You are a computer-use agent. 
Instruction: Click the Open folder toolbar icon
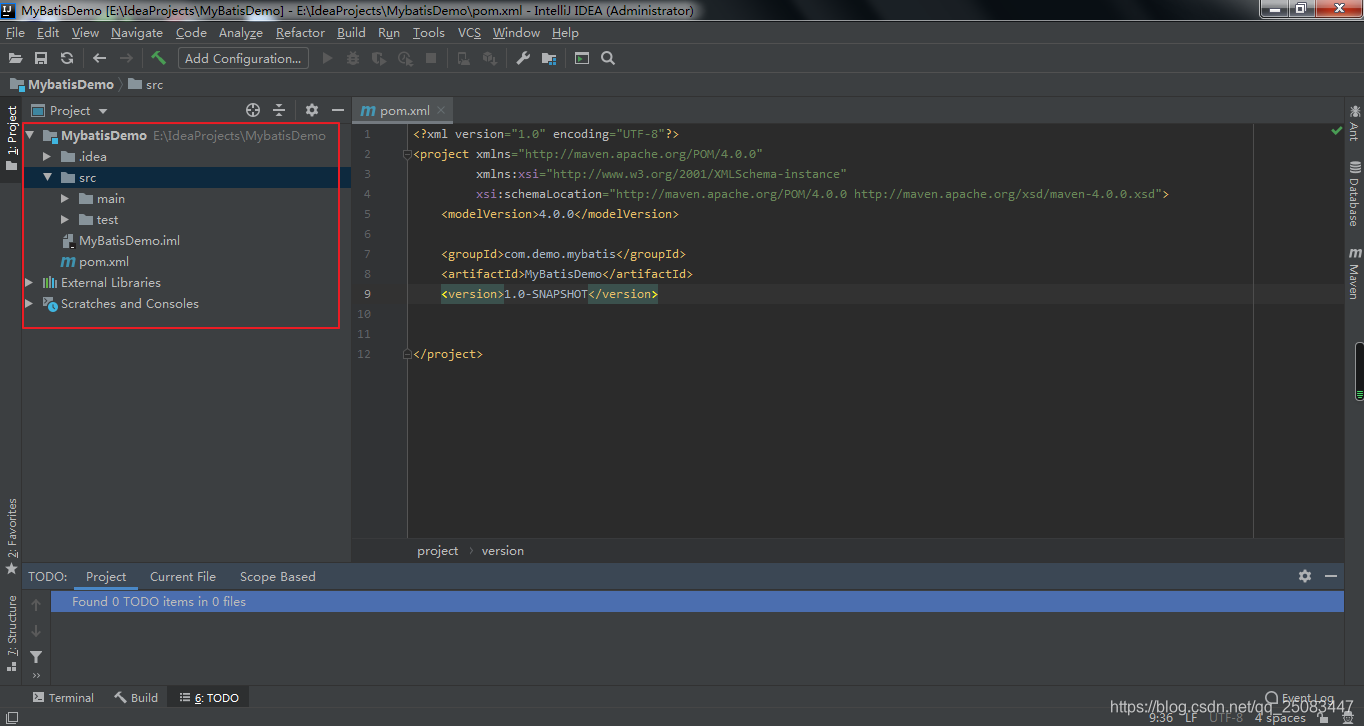click(15, 58)
